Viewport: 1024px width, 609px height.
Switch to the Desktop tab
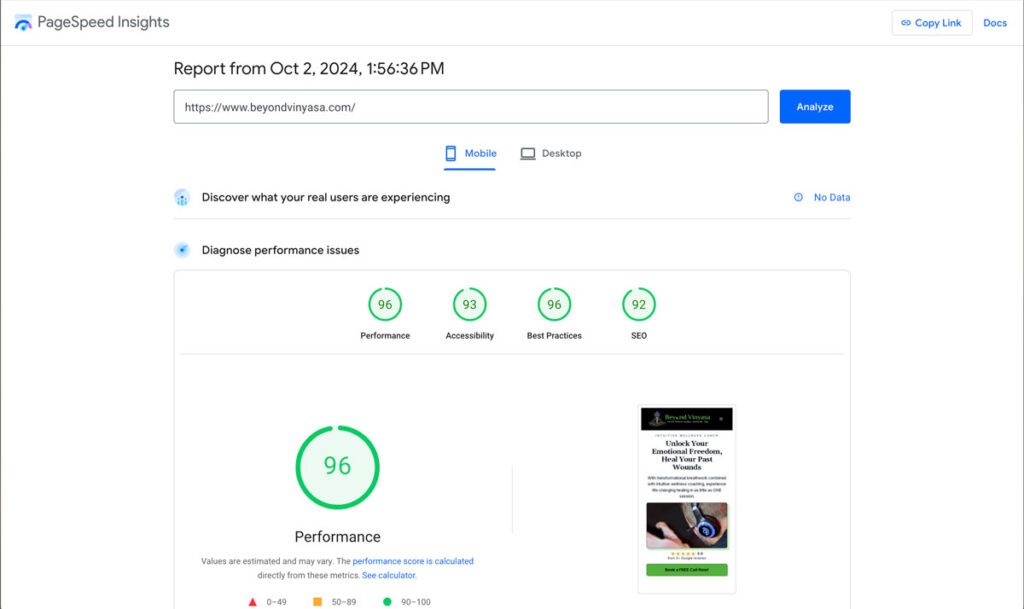coord(551,153)
